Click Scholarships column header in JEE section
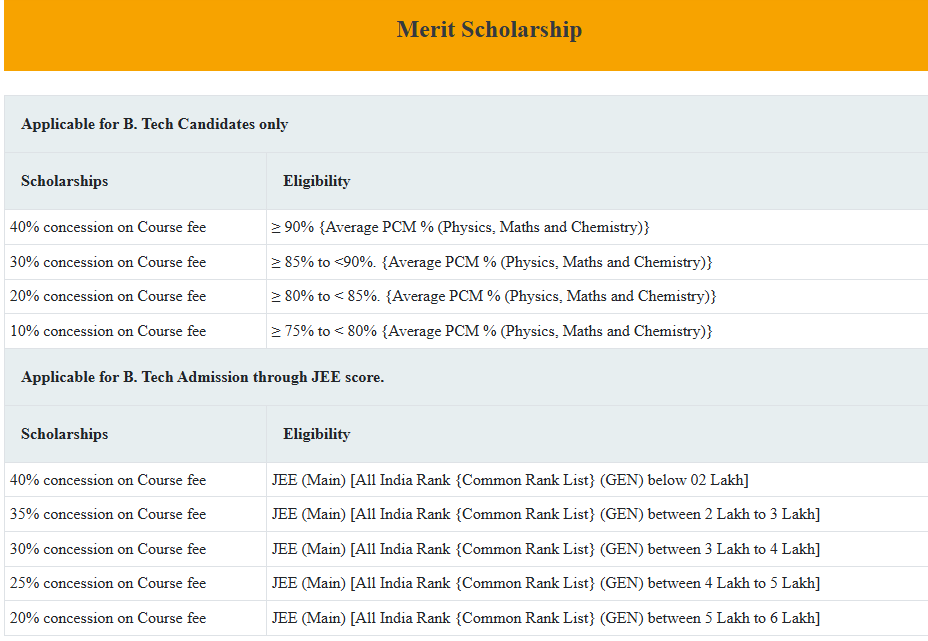 pyautogui.click(x=64, y=434)
